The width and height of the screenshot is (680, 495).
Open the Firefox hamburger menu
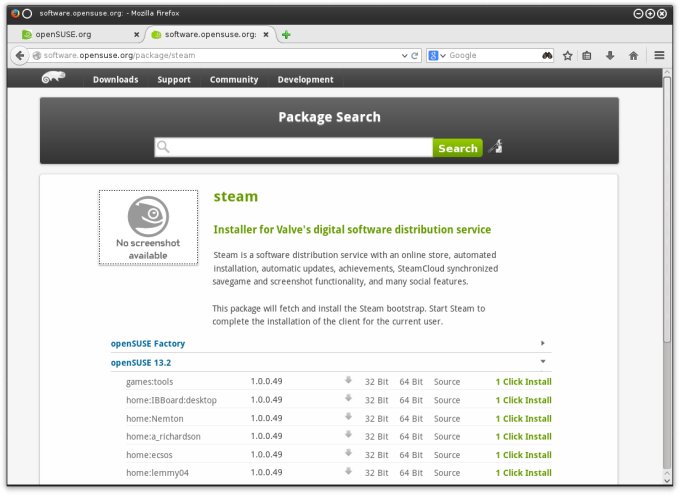pyautogui.click(x=659, y=55)
